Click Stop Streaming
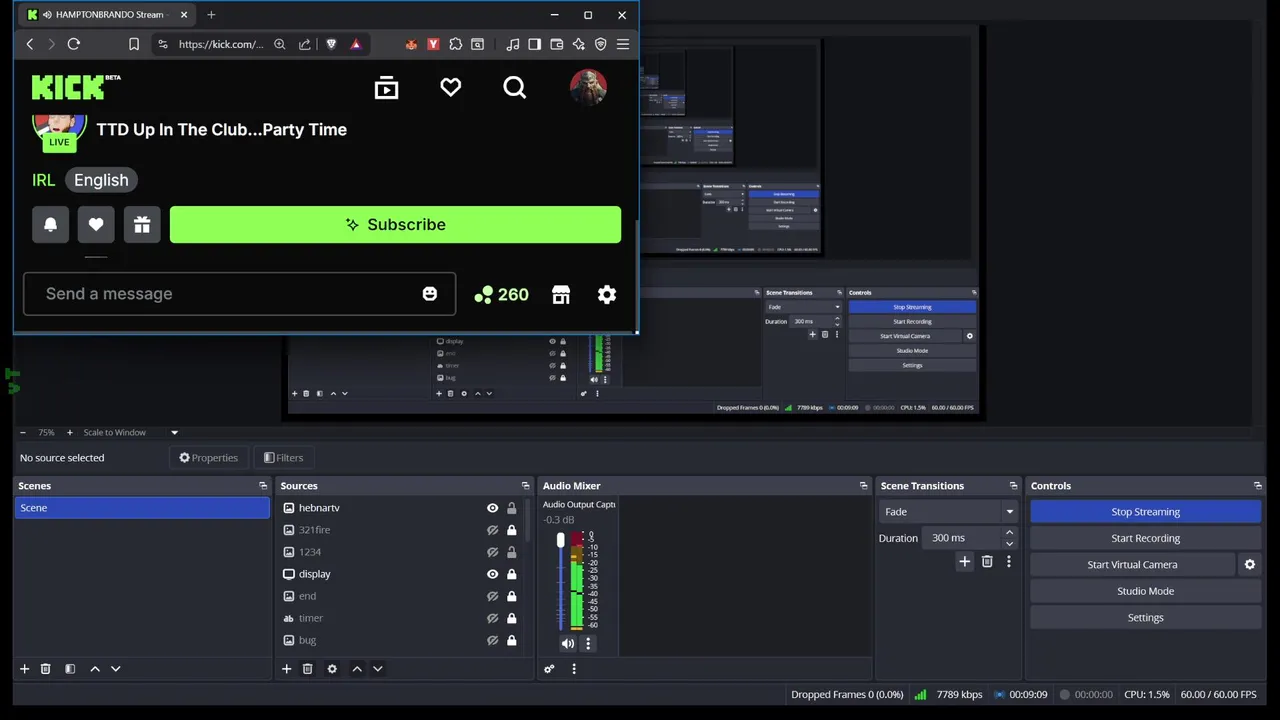This screenshot has width=1280, height=720. (x=1146, y=512)
